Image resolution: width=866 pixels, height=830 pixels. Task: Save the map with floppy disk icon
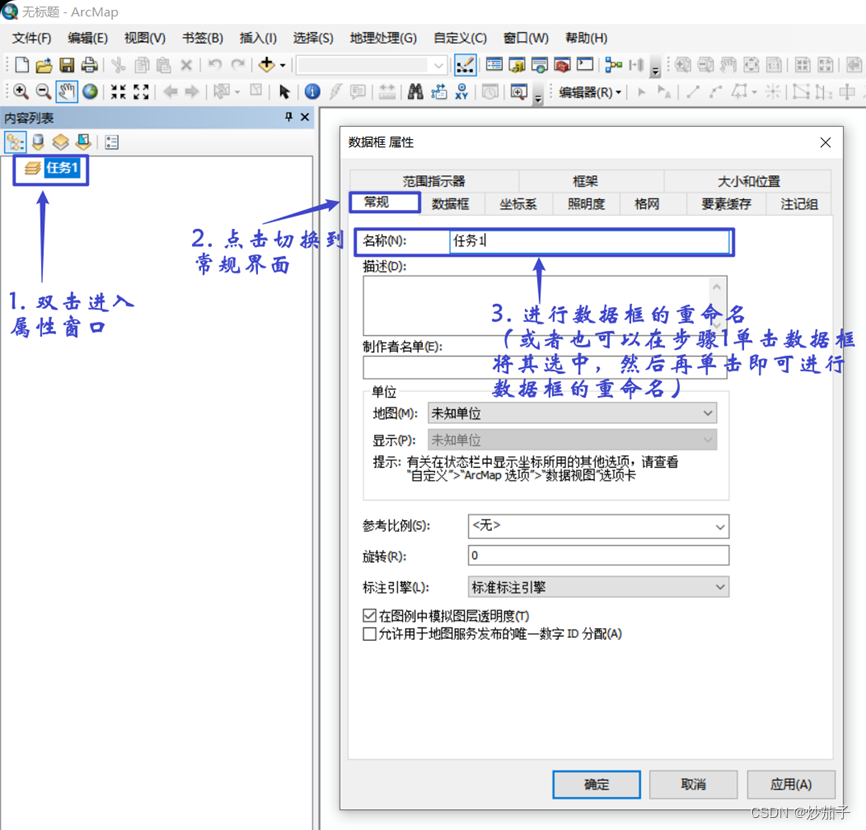click(x=67, y=65)
